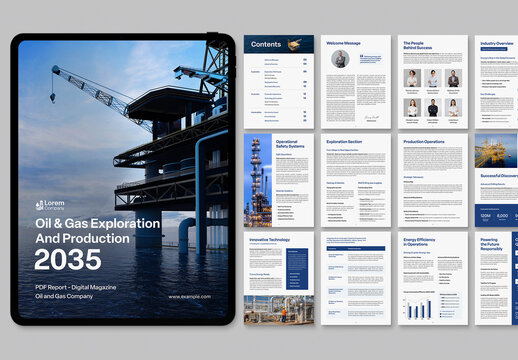
Task: Open The People Behind Success page
Action: click(x=433, y=82)
